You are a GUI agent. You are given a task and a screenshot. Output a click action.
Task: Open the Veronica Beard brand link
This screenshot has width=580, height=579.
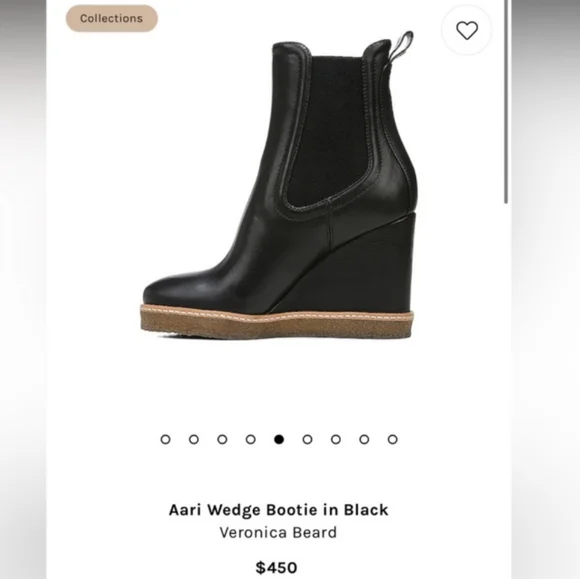[x=278, y=532]
